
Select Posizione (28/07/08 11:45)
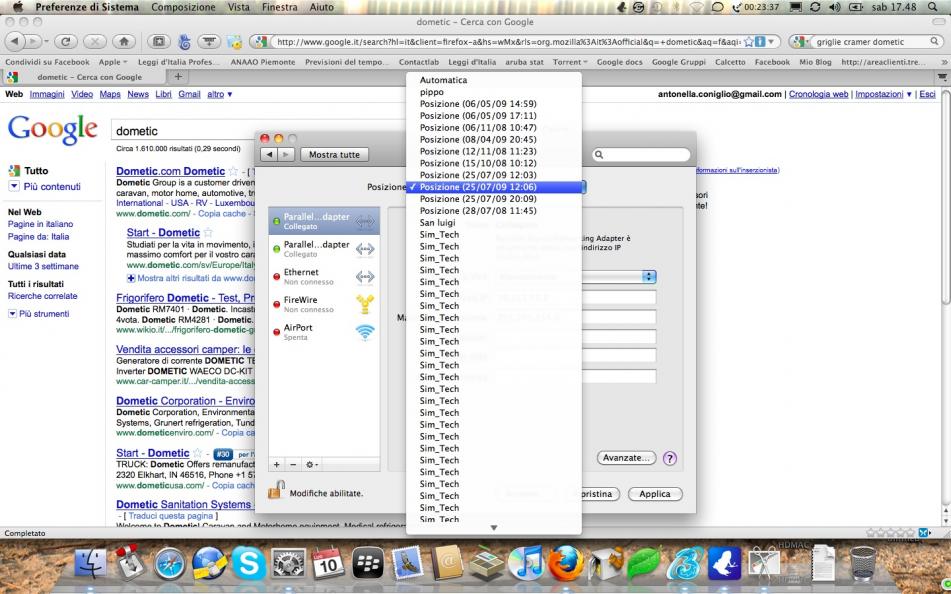[x=494, y=211]
